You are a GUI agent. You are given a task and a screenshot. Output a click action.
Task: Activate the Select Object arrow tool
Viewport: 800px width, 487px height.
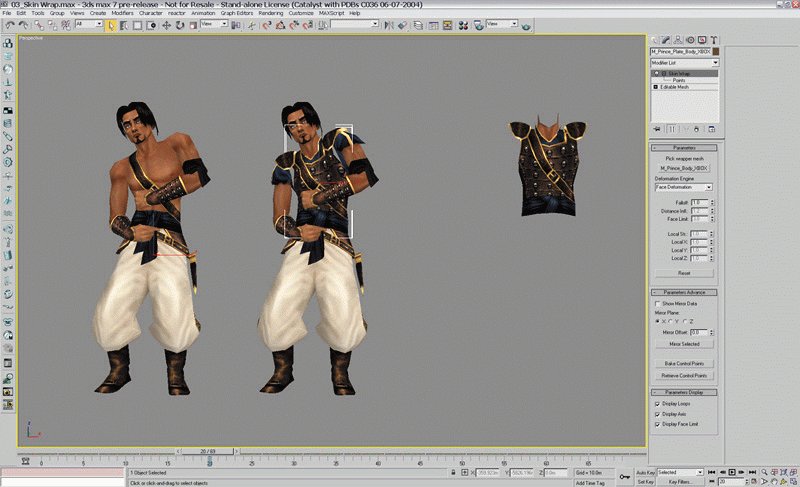click(111, 25)
